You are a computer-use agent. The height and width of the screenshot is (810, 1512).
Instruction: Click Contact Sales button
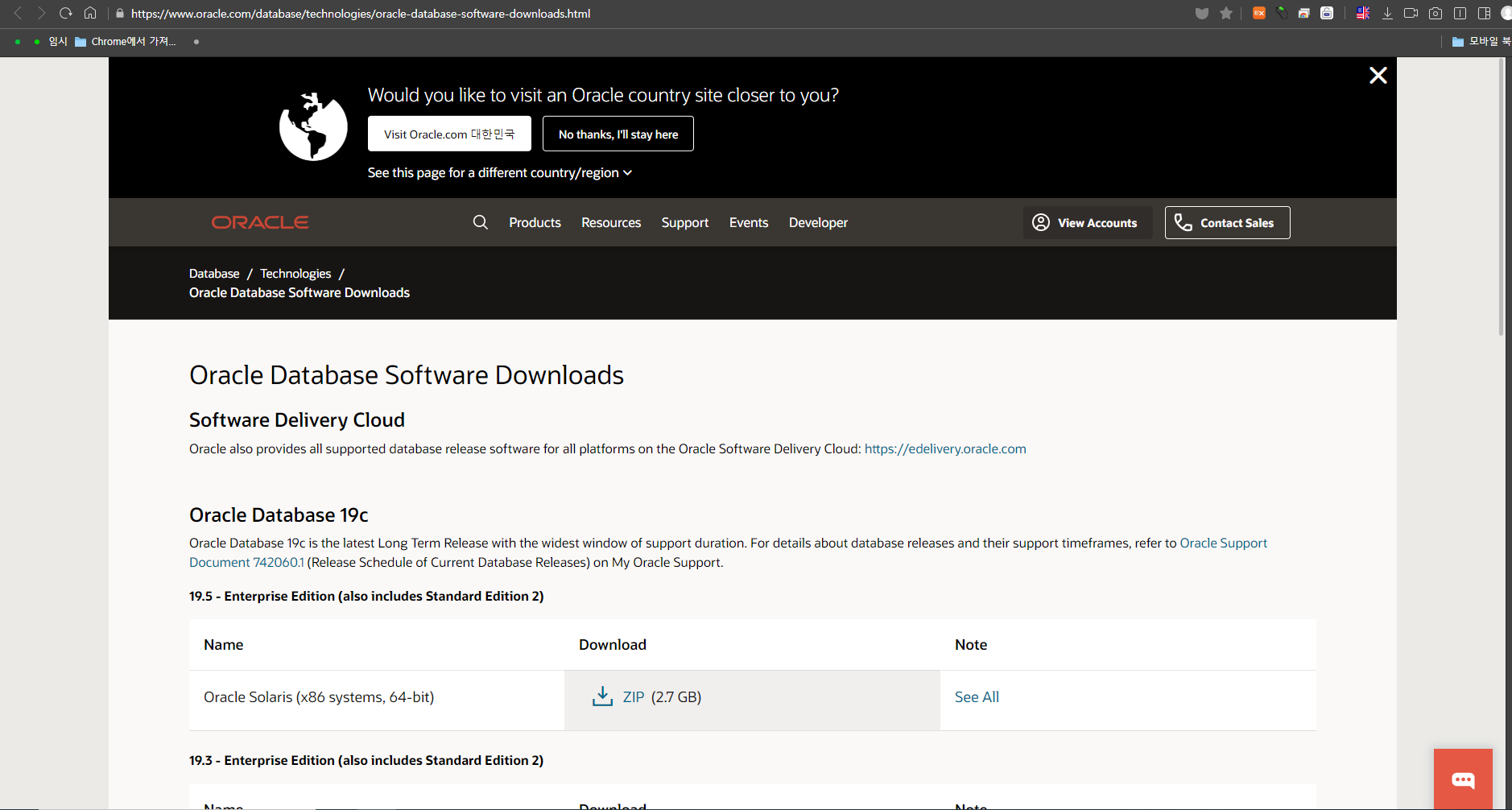pos(1227,222)
